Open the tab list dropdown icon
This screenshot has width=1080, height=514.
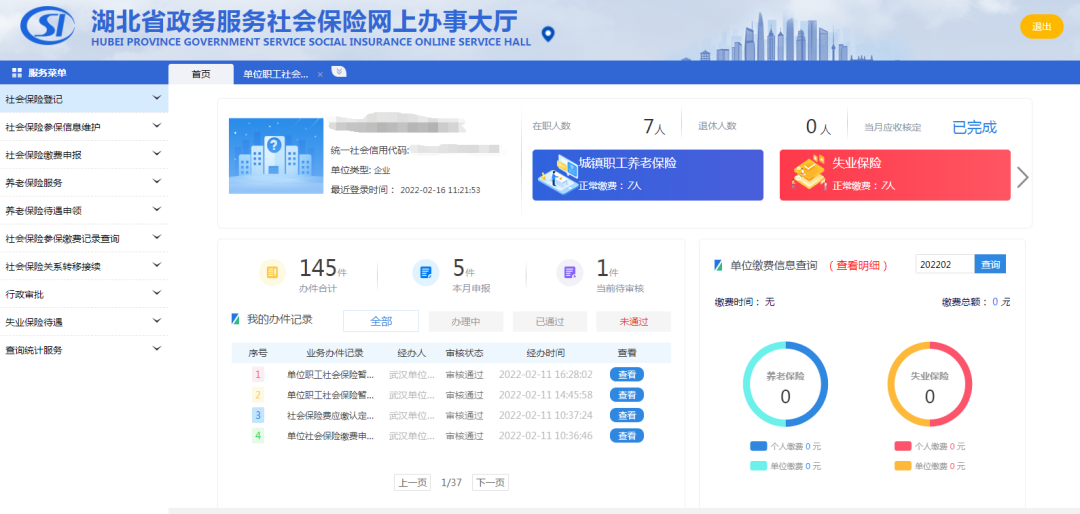click(x=339, y=72)
